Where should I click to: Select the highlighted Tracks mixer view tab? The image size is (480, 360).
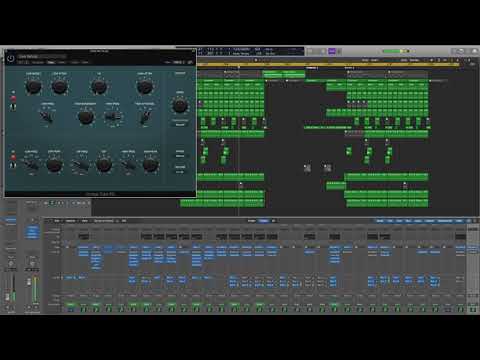[263, 221]
